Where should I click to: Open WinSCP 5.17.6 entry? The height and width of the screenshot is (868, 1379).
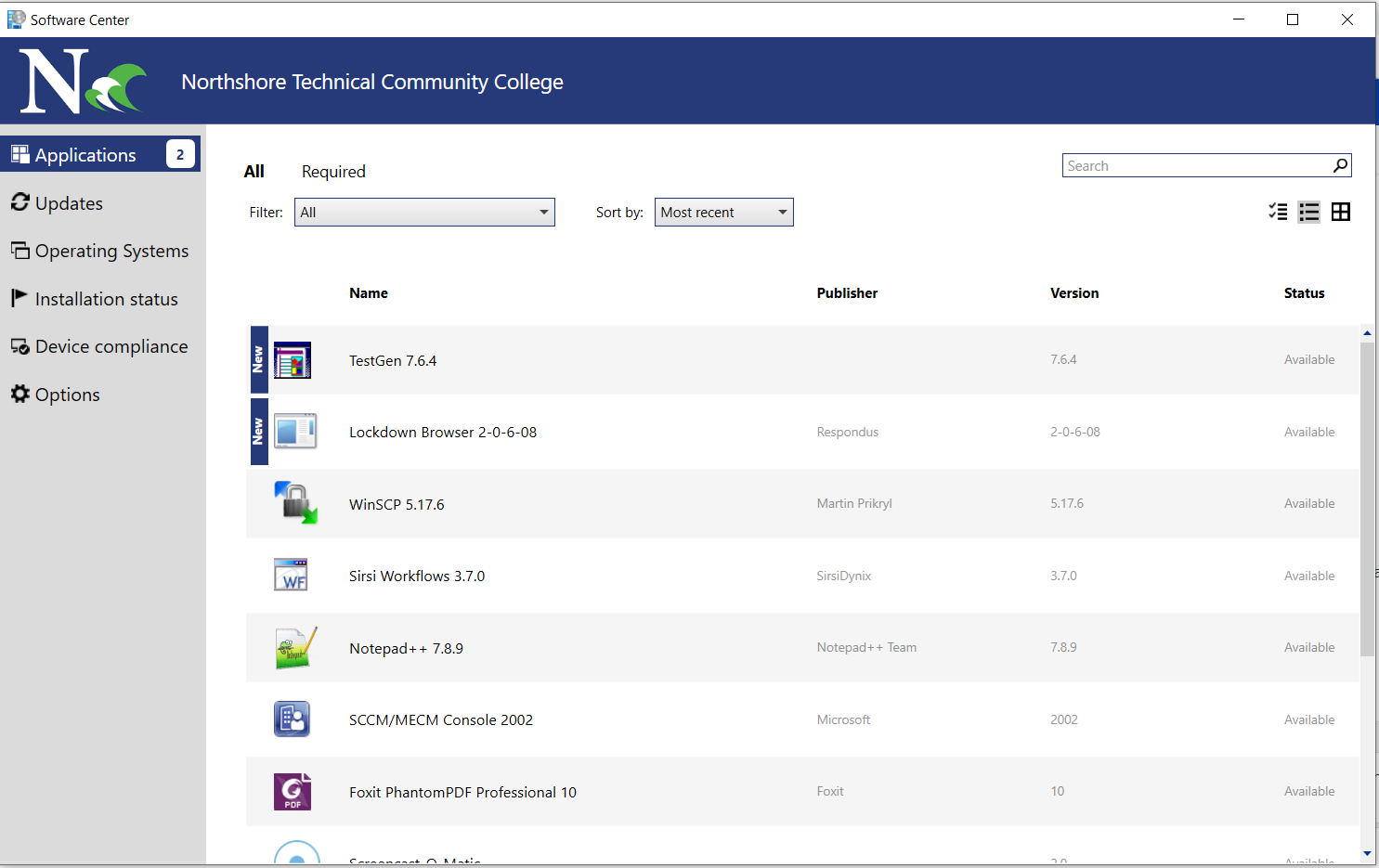(803, 503)
